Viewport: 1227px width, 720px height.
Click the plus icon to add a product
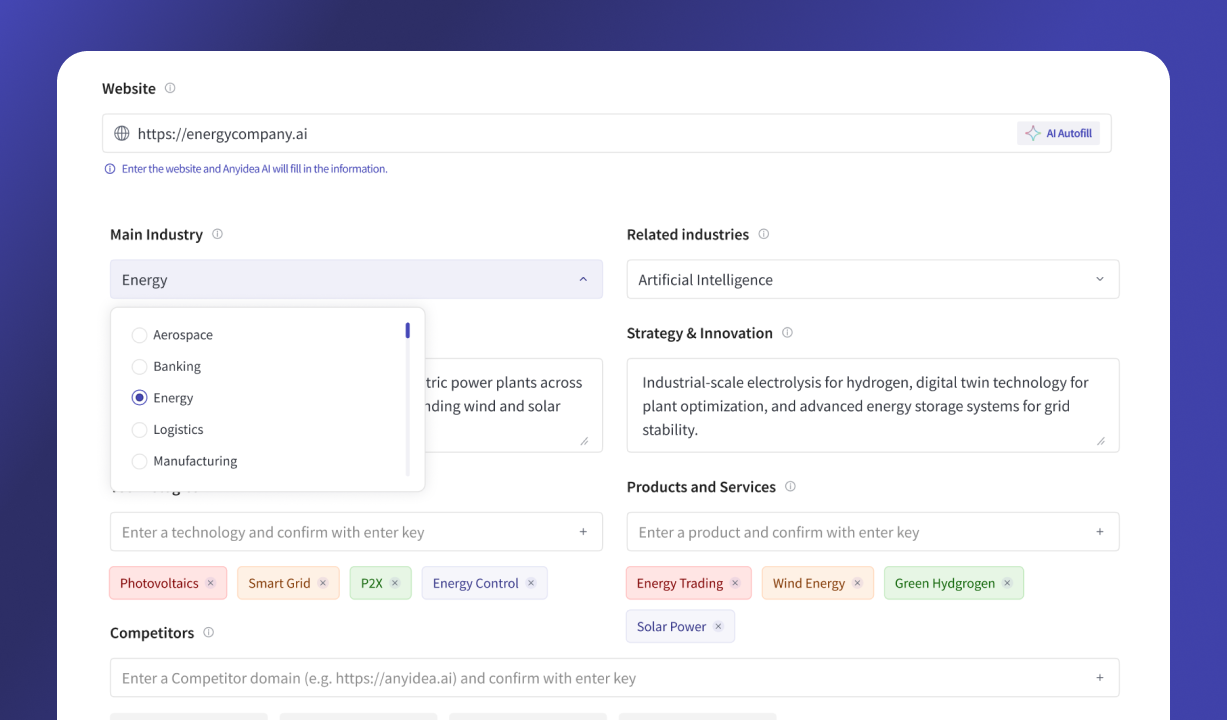pyautogui.click(x=1100, y=531)
